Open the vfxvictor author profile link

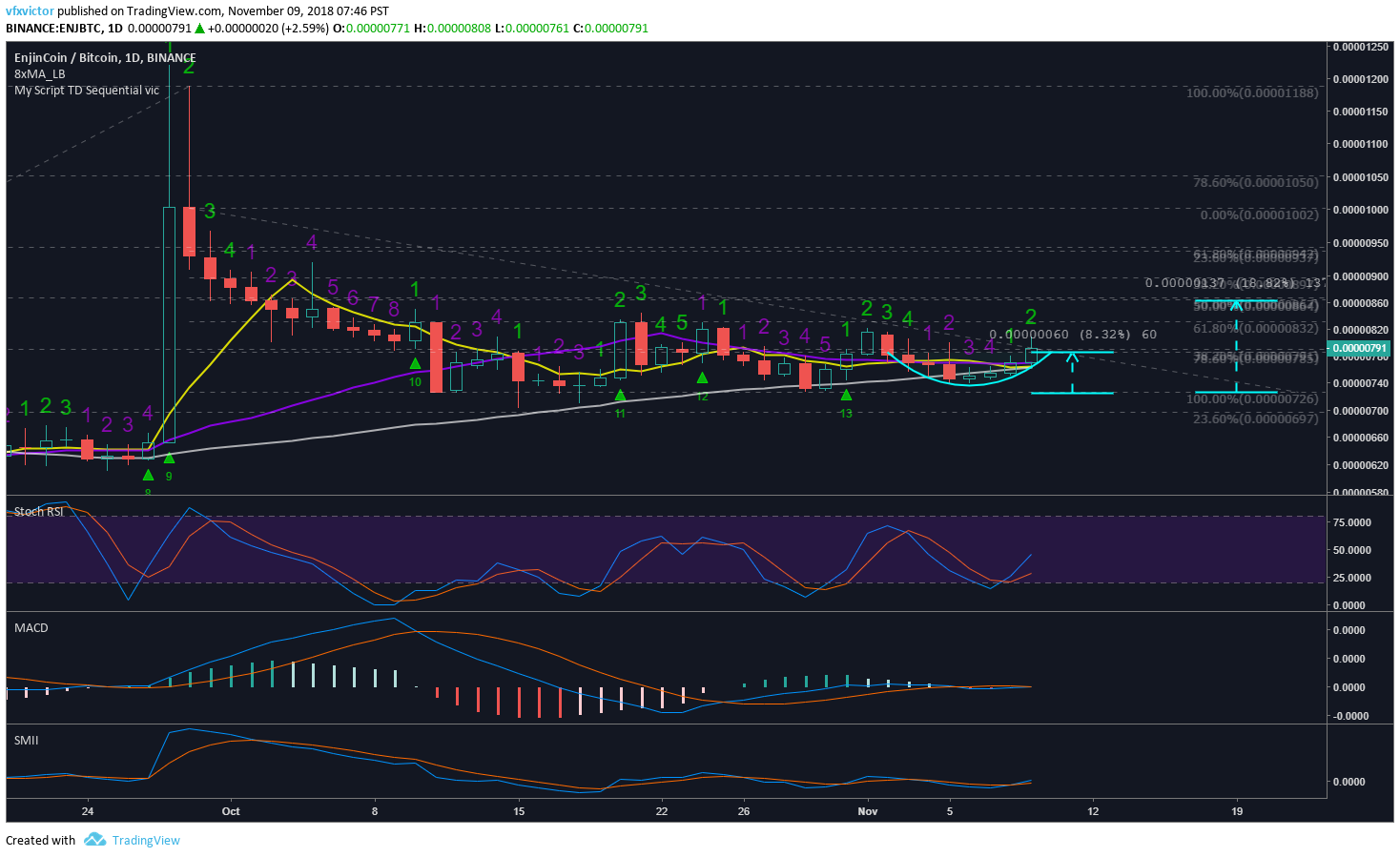point(30,11)
